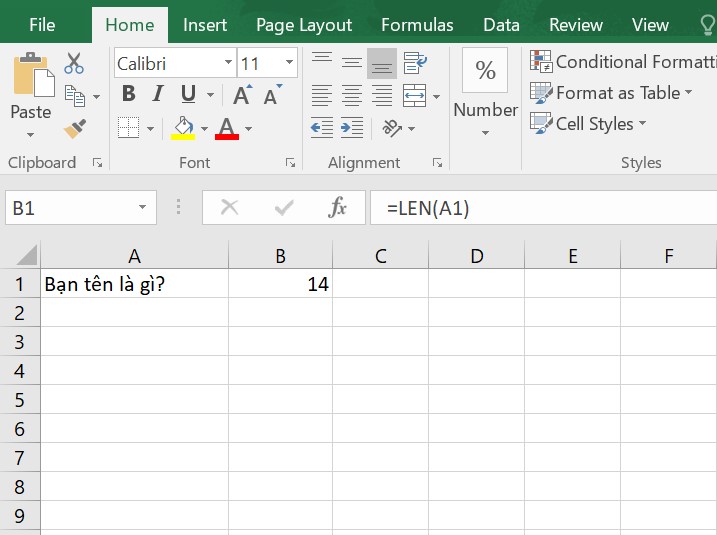Image resolution: width=717 pixels, height=535 pixels.
Task: Open Format as Table gallery
Action: coord(611,93)
